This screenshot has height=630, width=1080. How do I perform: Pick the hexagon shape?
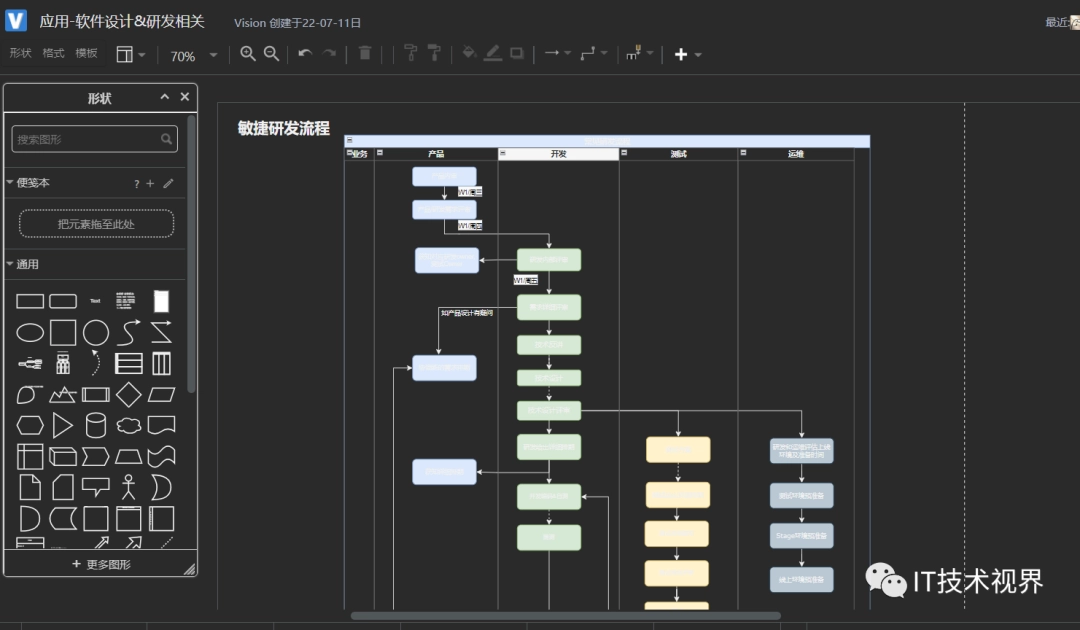(x=30, y=426)
